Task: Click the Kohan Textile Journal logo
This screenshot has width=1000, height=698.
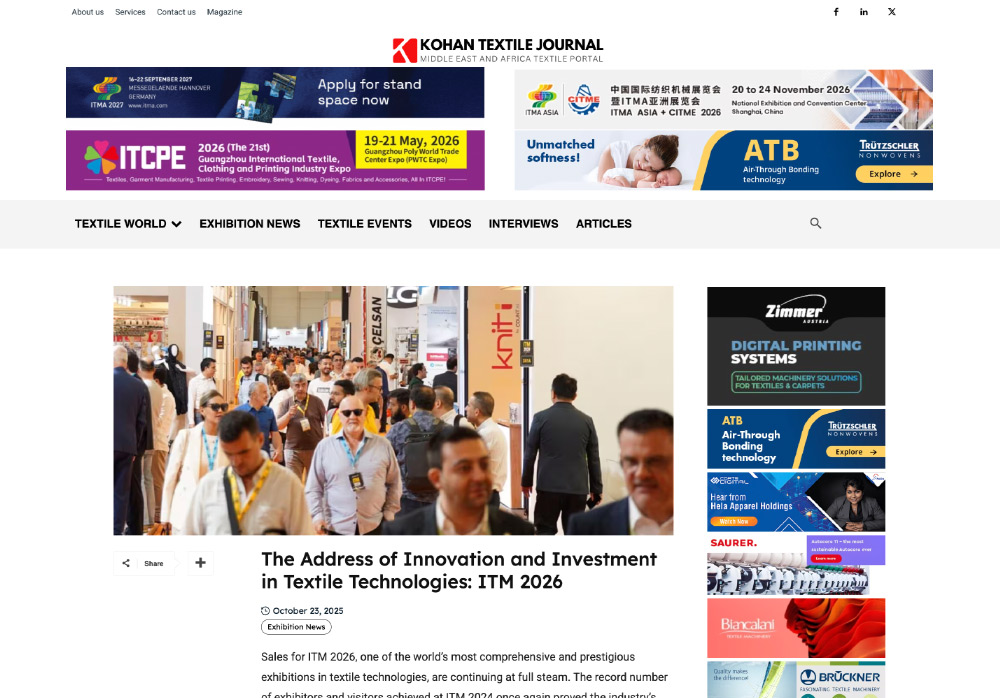Action: 498,50
